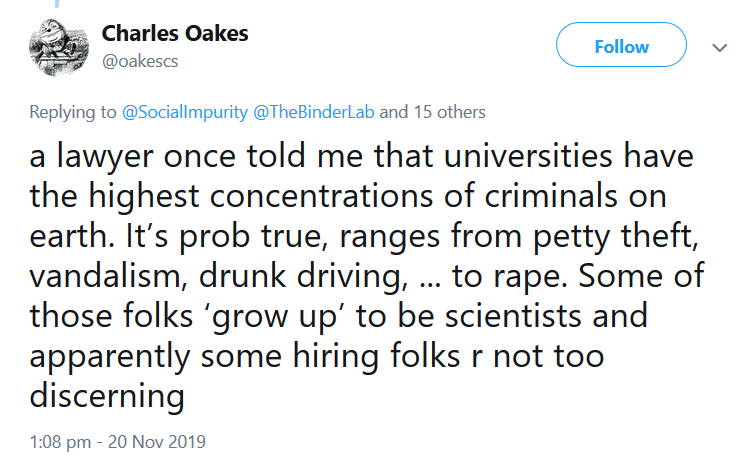Click the 'Replying to' label
The width and height of the screenshot is (752, 464).
coord(73,112)
